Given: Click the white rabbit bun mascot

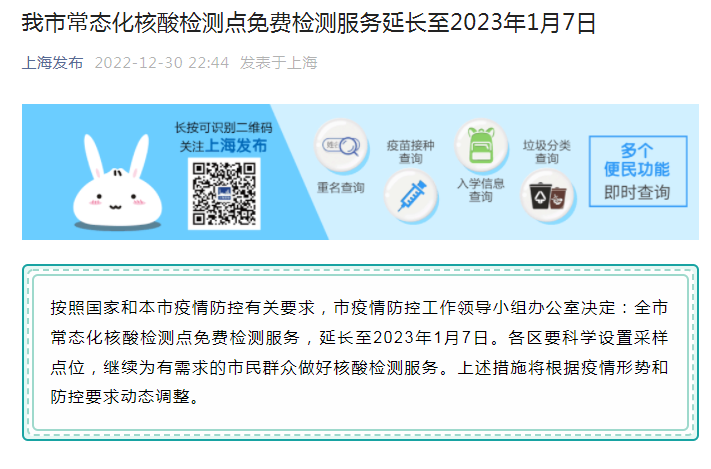Looking at the screenshot, I should [x=117, y=182].
